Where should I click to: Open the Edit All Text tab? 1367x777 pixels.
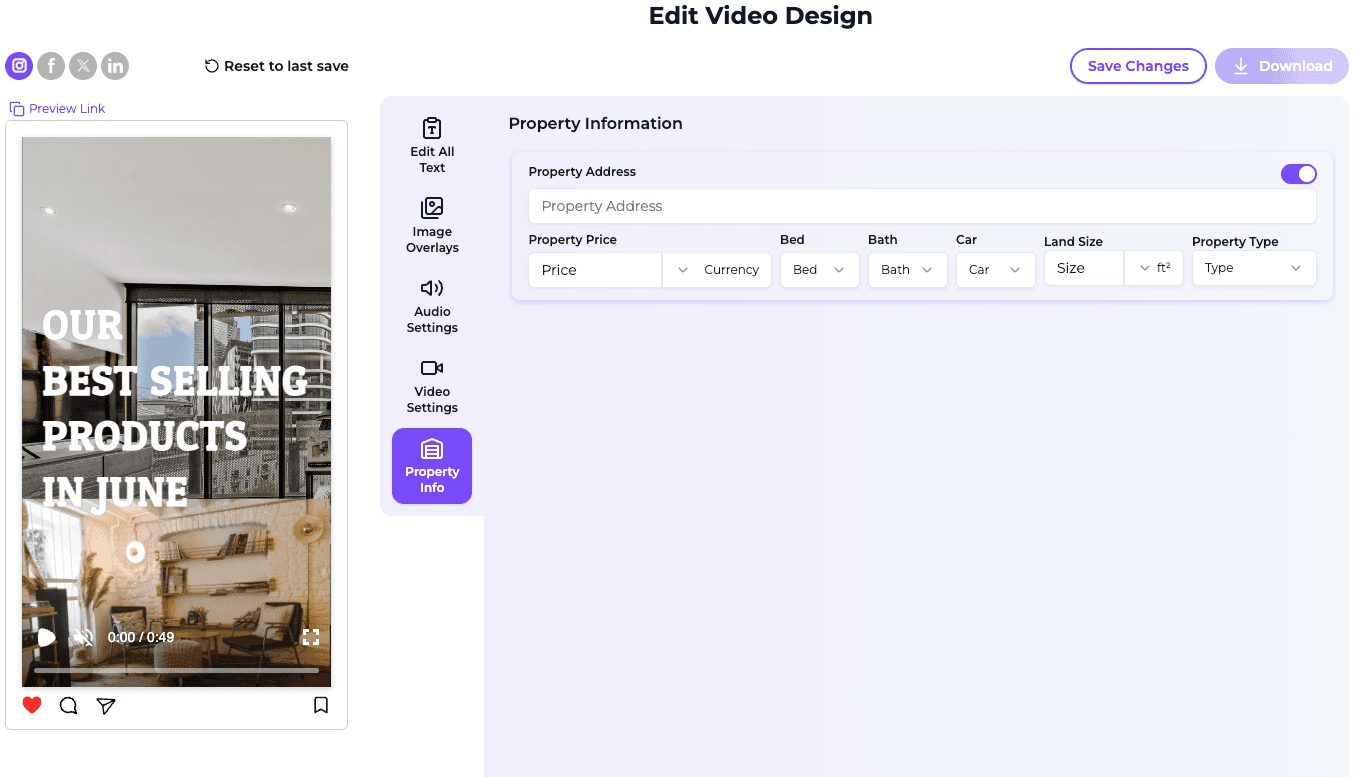coord(432,144)
